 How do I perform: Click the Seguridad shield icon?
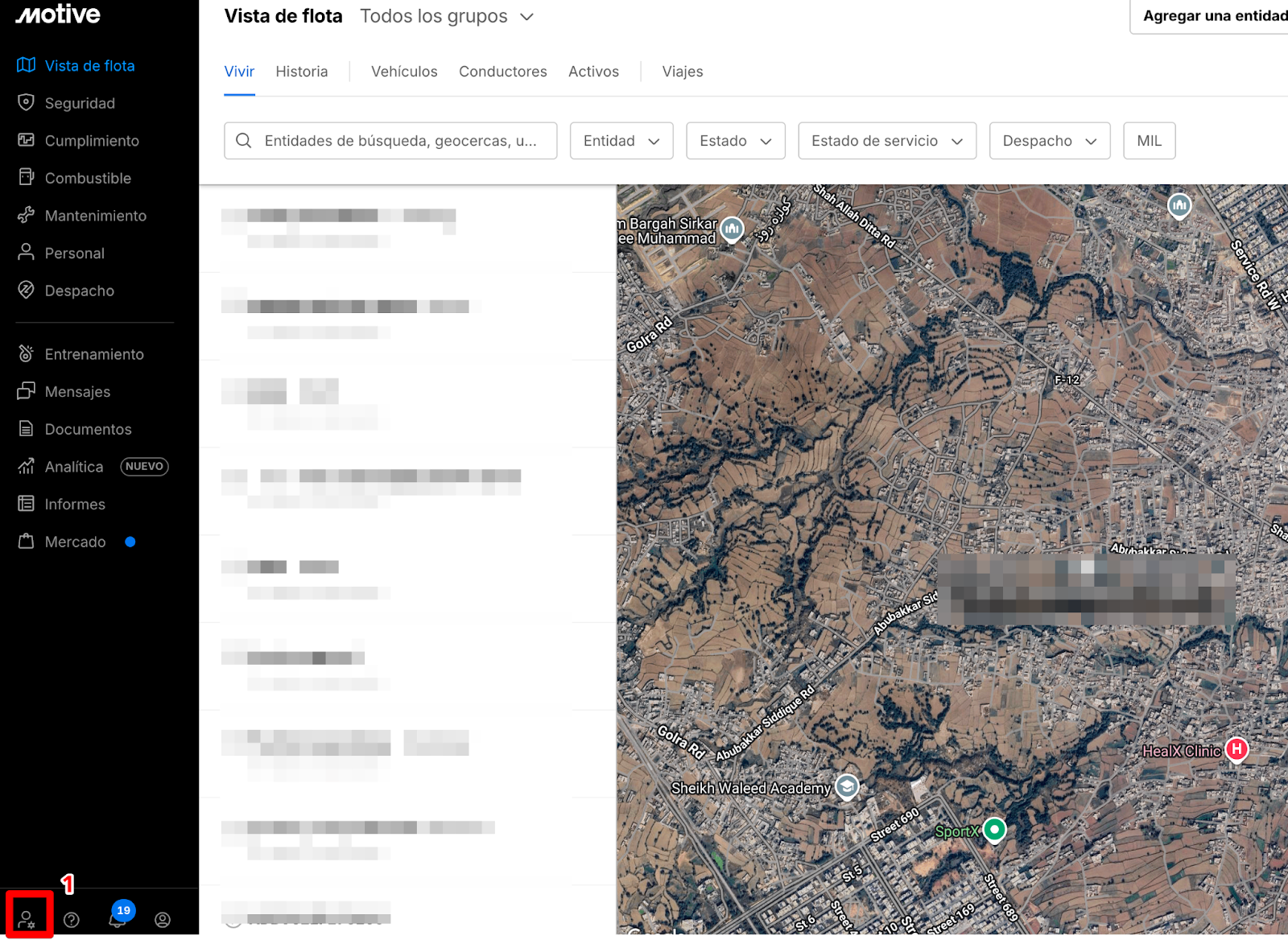tap(27, 103)
